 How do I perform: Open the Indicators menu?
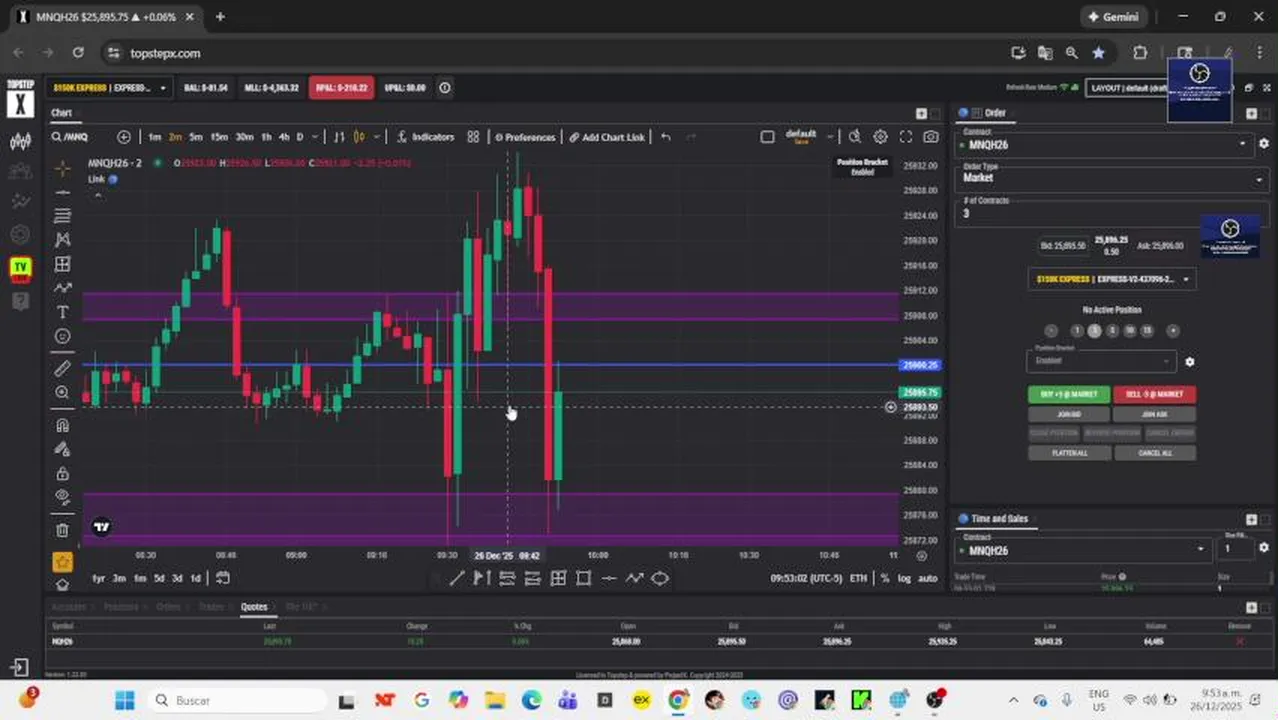426,137
